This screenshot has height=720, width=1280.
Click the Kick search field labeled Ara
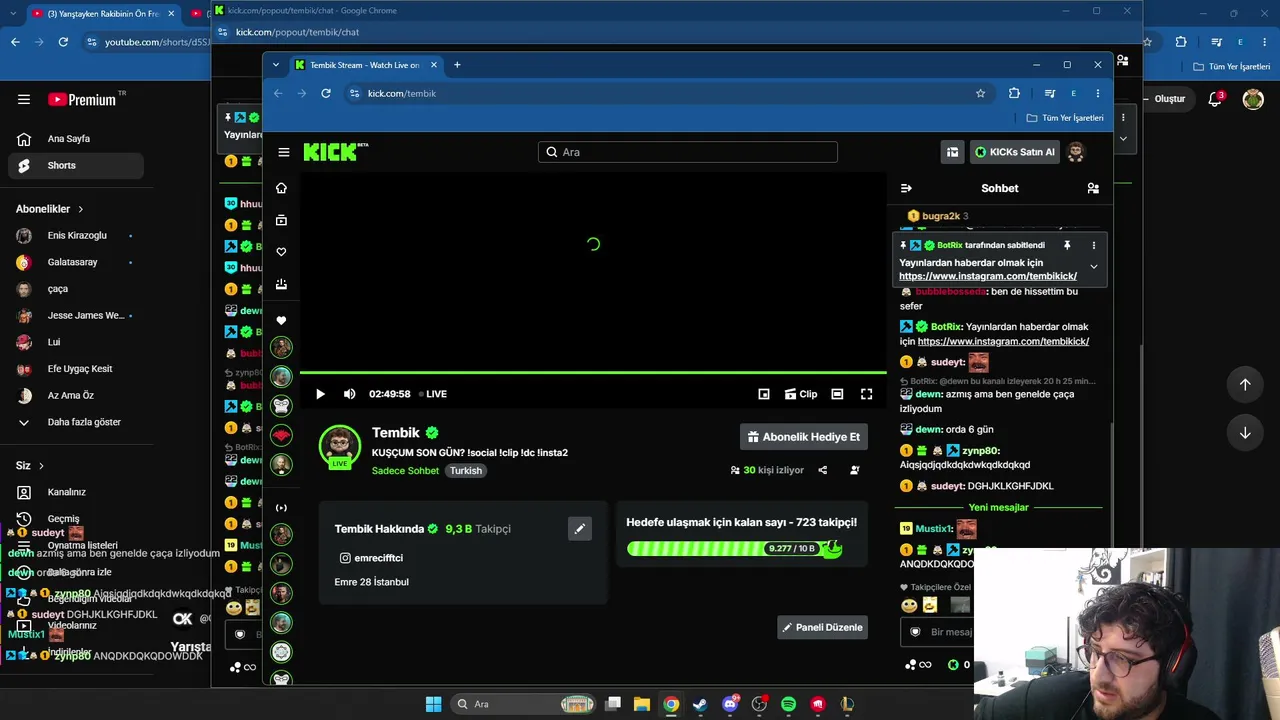click(688, 152)
